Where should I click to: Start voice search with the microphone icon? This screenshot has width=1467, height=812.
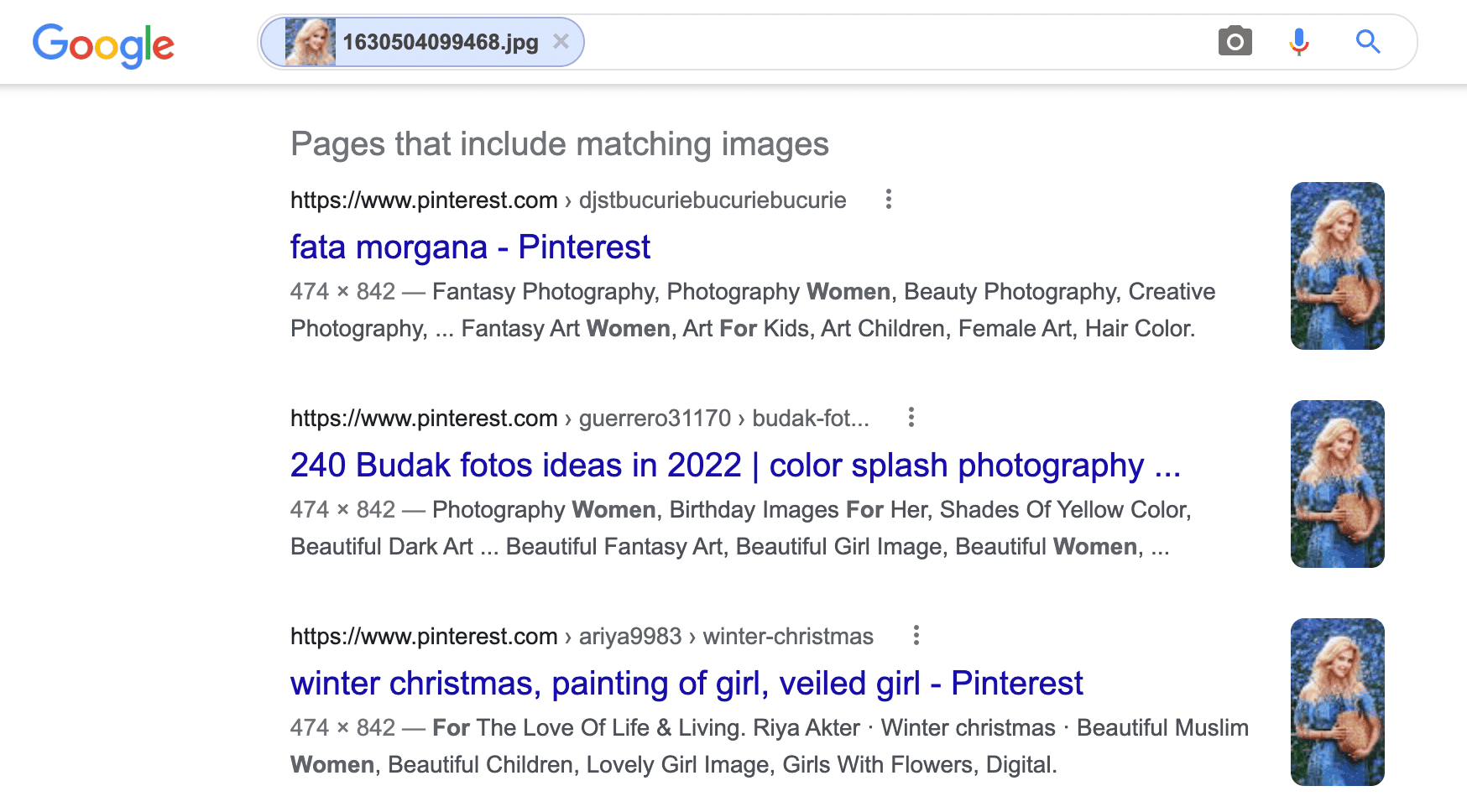[x=1299, y=41]
